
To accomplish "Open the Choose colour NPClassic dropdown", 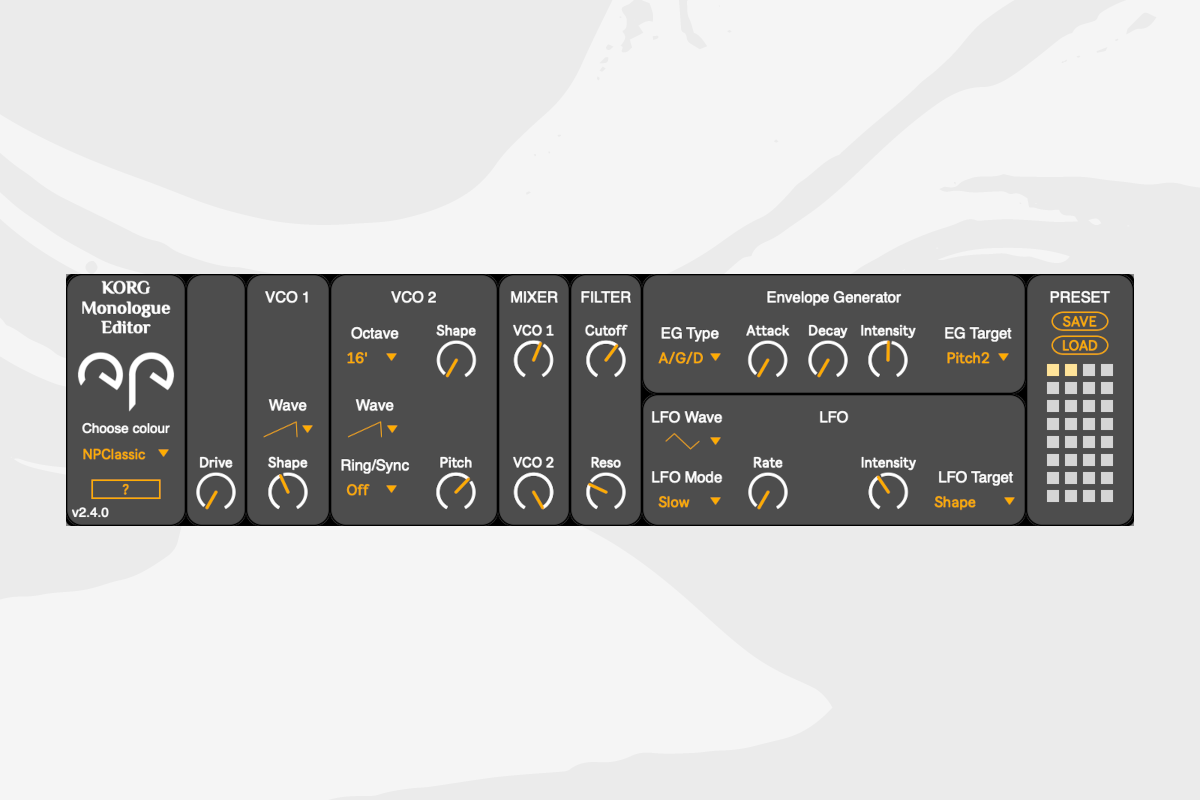I will [126, 454].
